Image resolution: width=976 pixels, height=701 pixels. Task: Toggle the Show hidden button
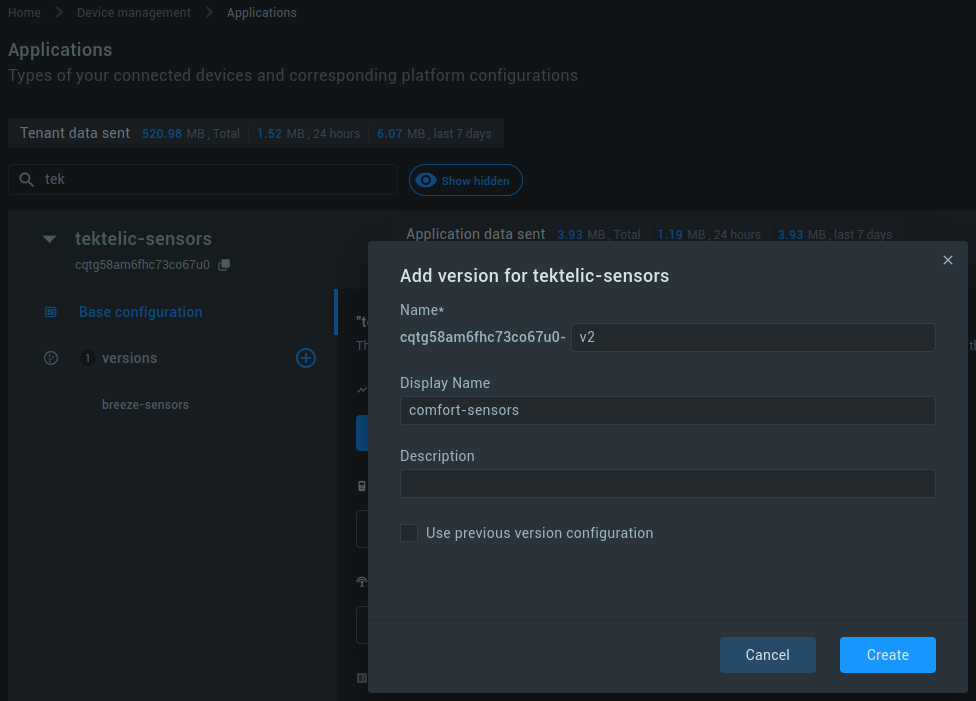click(x=465, y=181)
